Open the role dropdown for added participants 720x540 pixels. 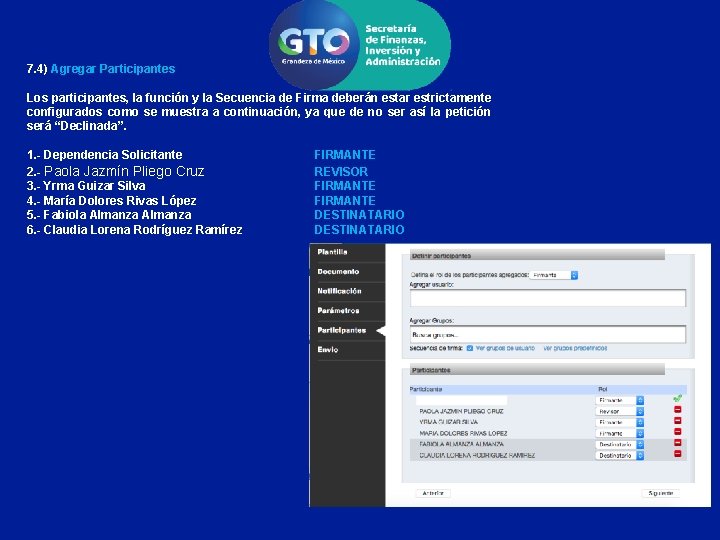click(554, 275)
